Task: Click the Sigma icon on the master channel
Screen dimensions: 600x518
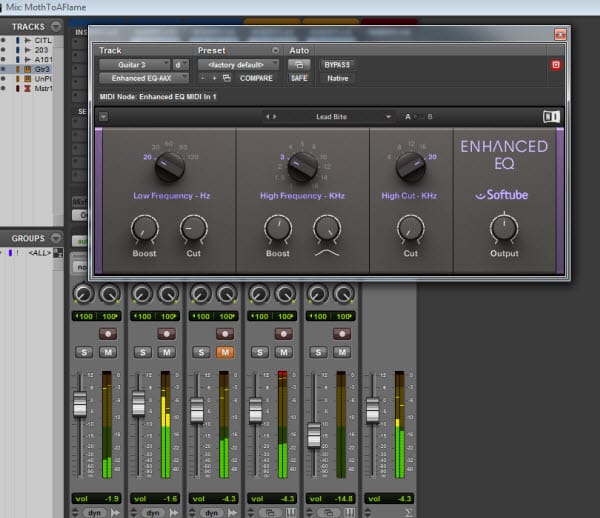Action: click(408, 512)
